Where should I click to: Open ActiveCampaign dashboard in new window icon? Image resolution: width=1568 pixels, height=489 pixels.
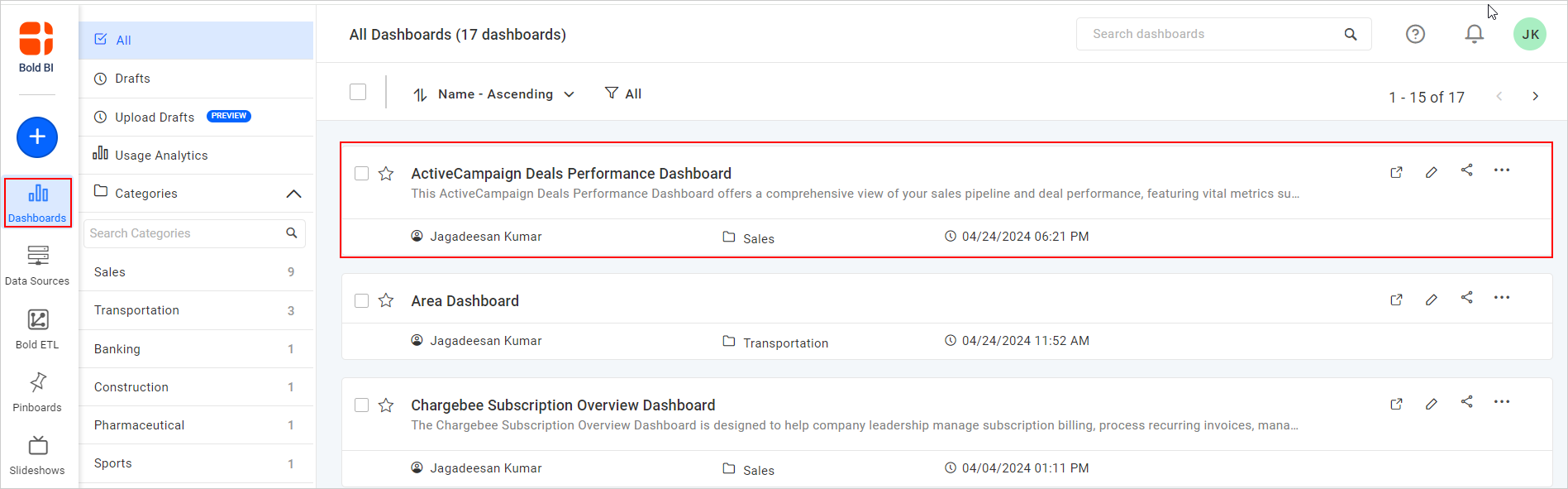(1396, 172)
